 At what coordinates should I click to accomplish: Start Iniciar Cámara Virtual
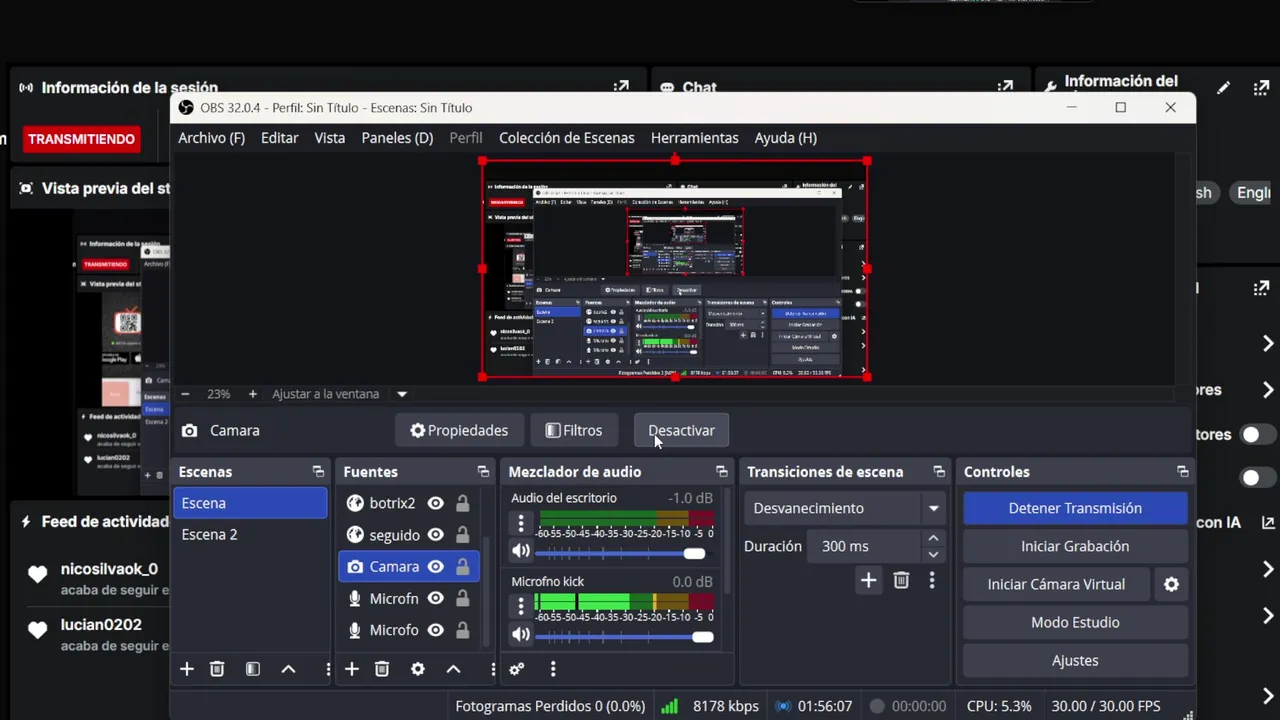1056,584
